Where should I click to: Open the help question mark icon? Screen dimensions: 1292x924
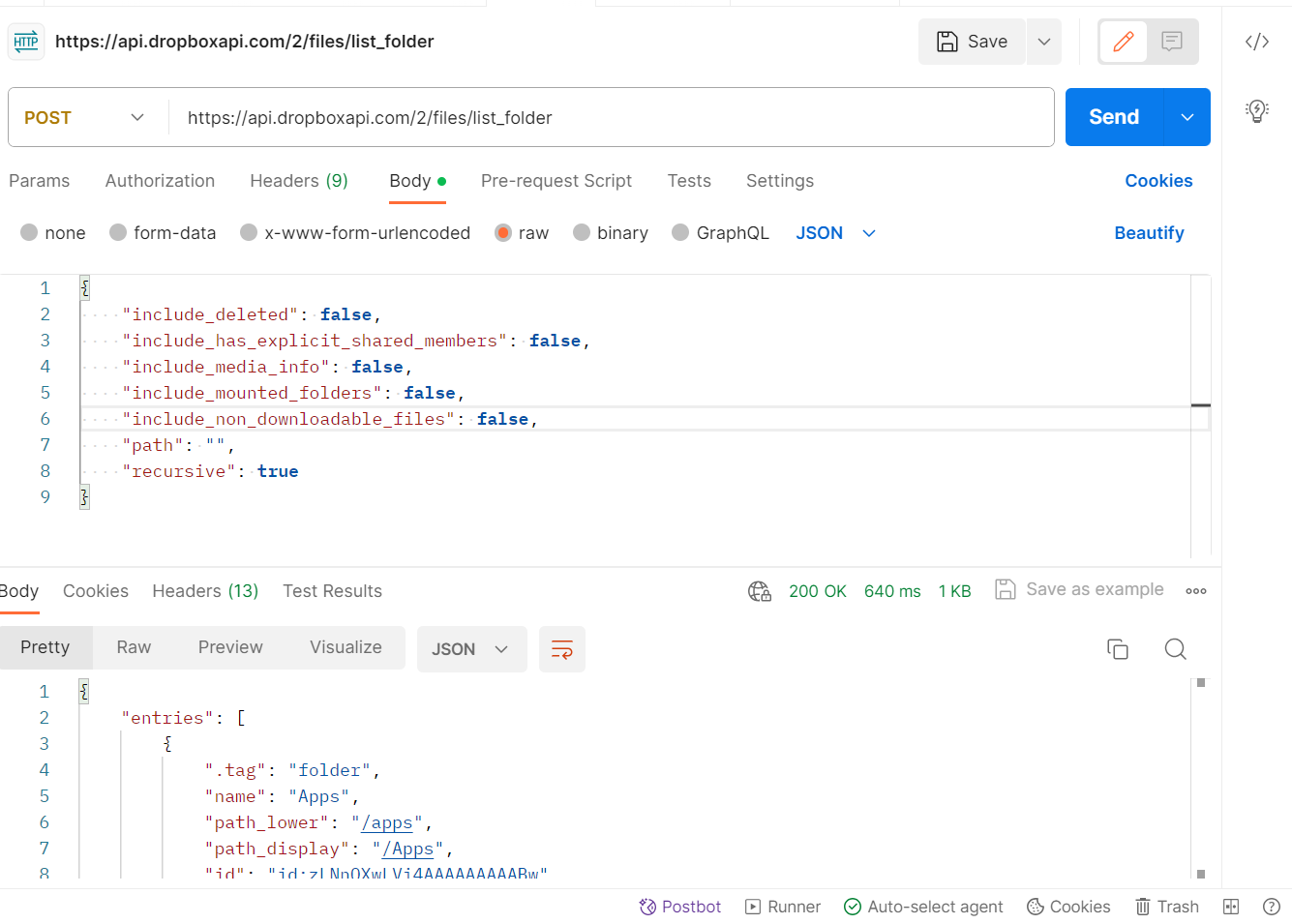1272,907
